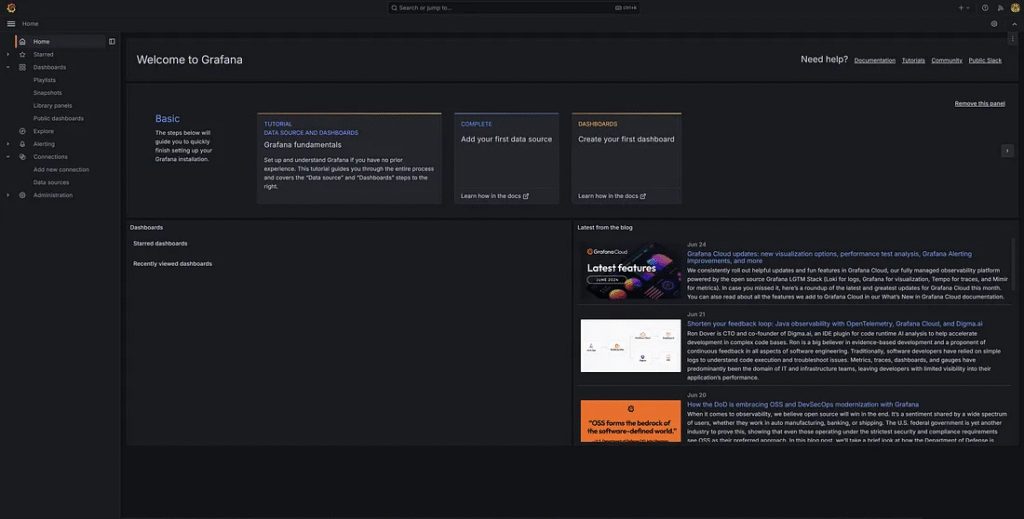
Task: Open the Grafana fundamentals tutorial card
Action: pyautogui.click(x=349, y=158)
